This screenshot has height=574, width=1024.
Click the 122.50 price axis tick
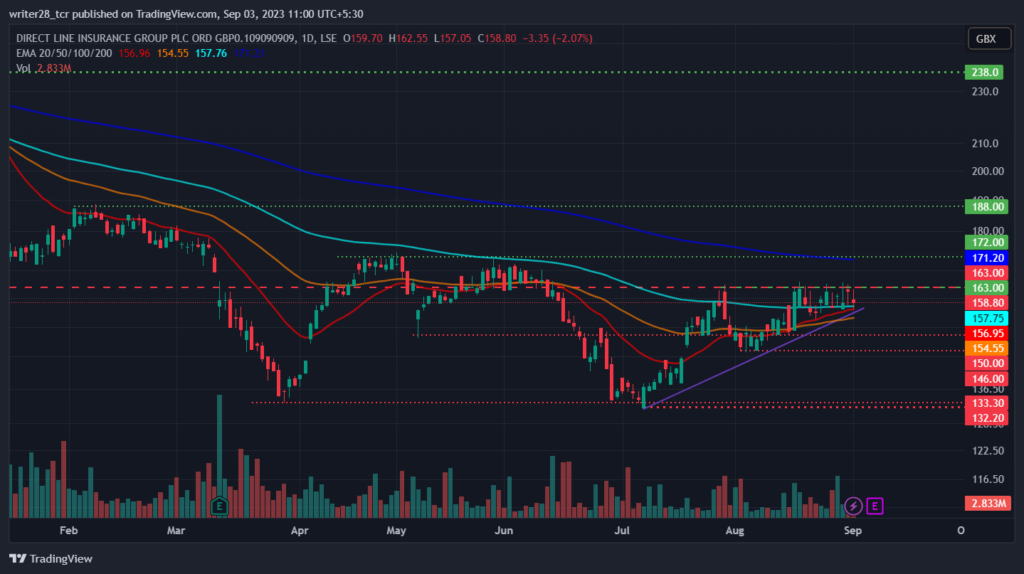click(987, 451)
